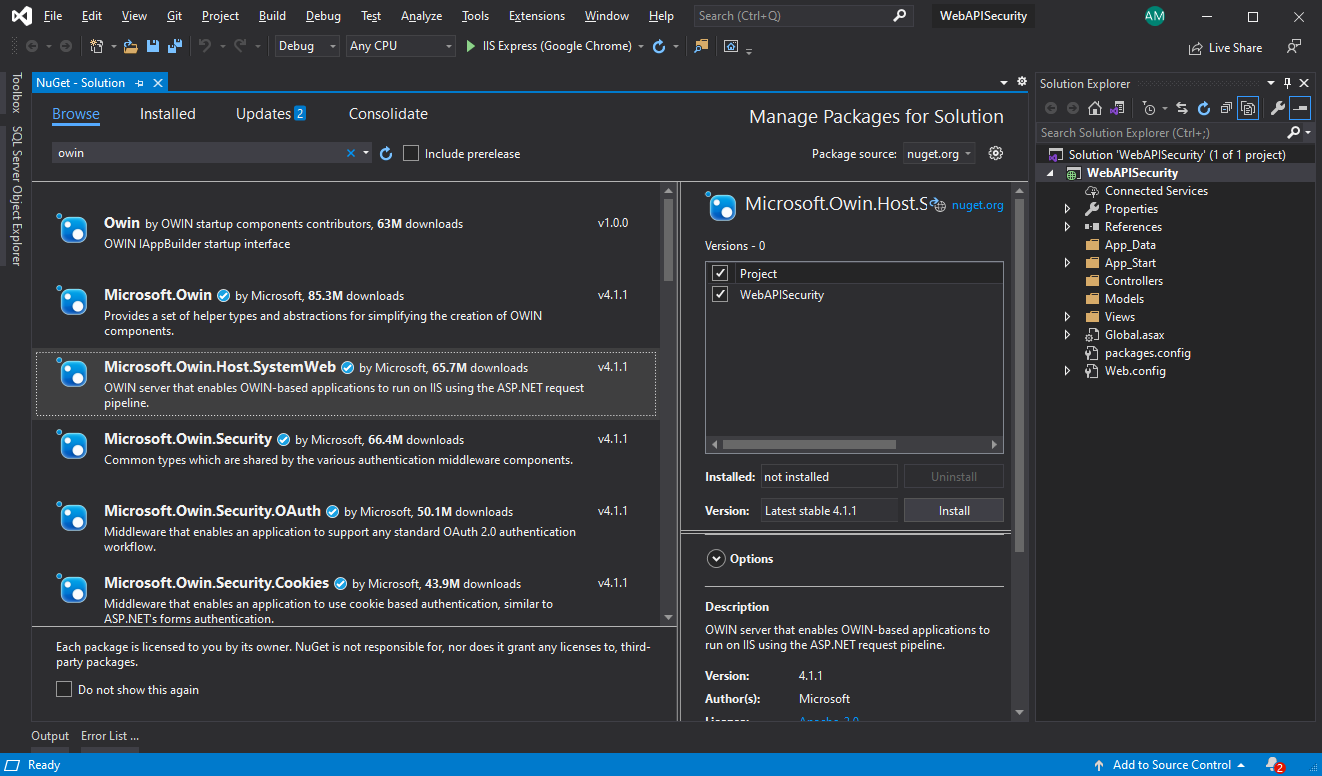Click Solution Explorer Refresh icon
Image resolution: width=1322 pixels, height=776 pixels.
click(x=1204, y=108)
